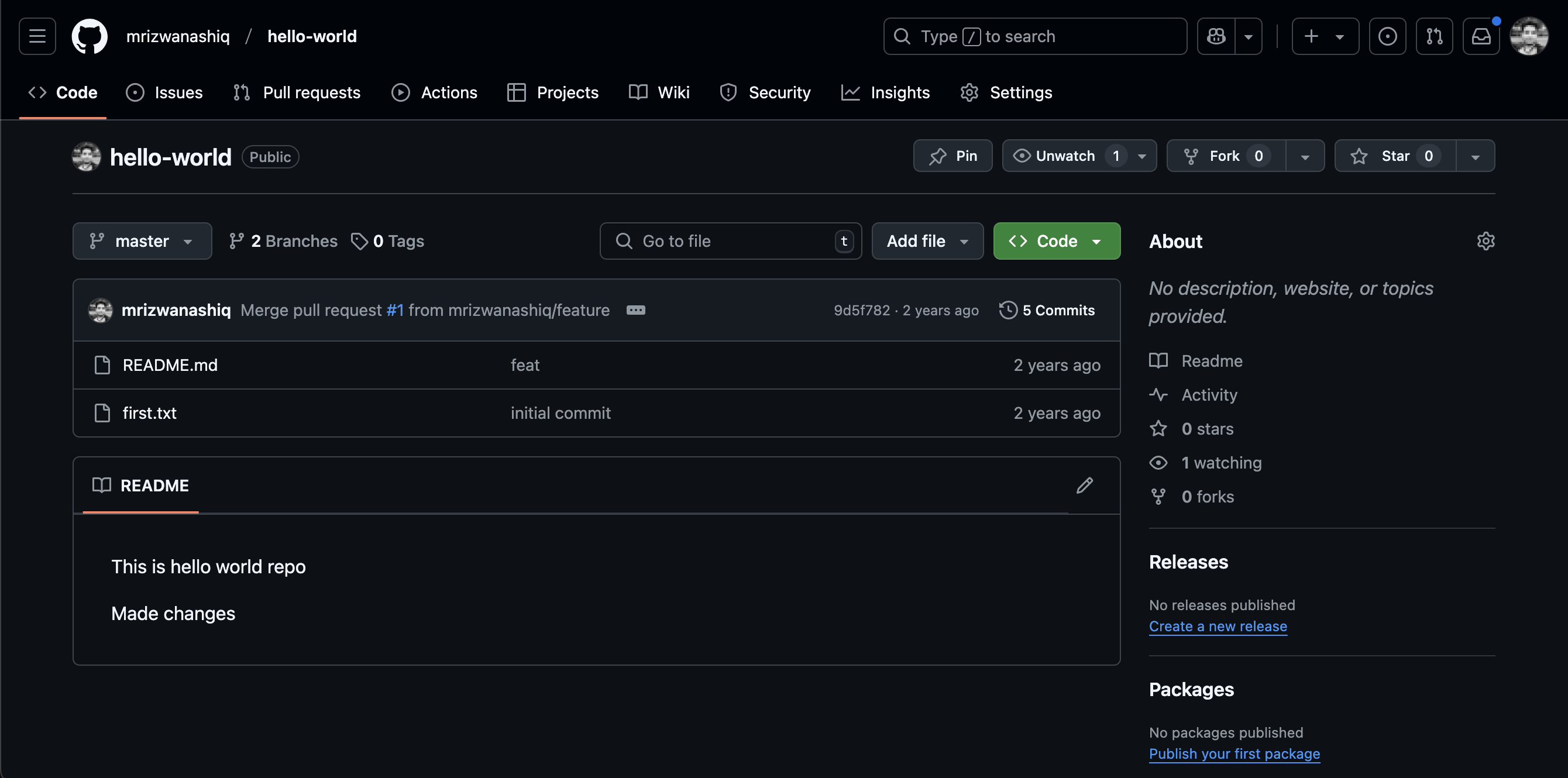Open the README.md file

pos(170,364)
